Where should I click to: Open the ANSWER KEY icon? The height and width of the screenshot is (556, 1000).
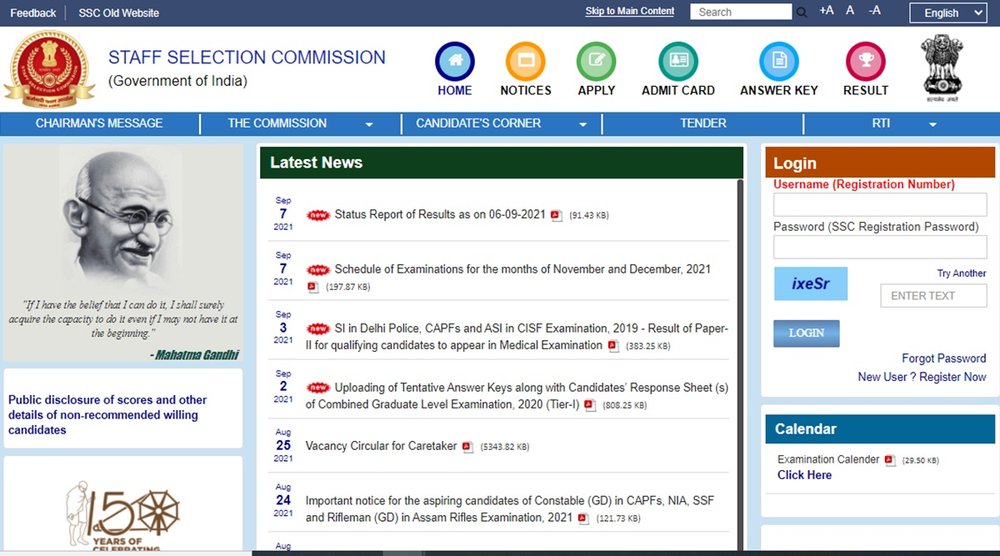779,61
